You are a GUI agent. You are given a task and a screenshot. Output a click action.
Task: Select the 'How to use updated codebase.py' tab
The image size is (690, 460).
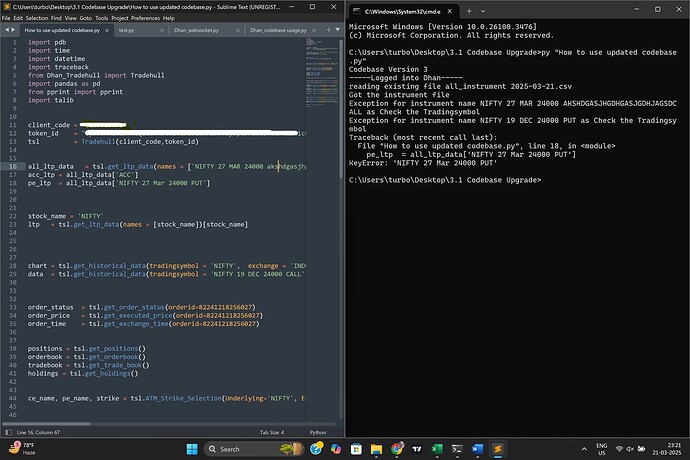click(62, 30)
